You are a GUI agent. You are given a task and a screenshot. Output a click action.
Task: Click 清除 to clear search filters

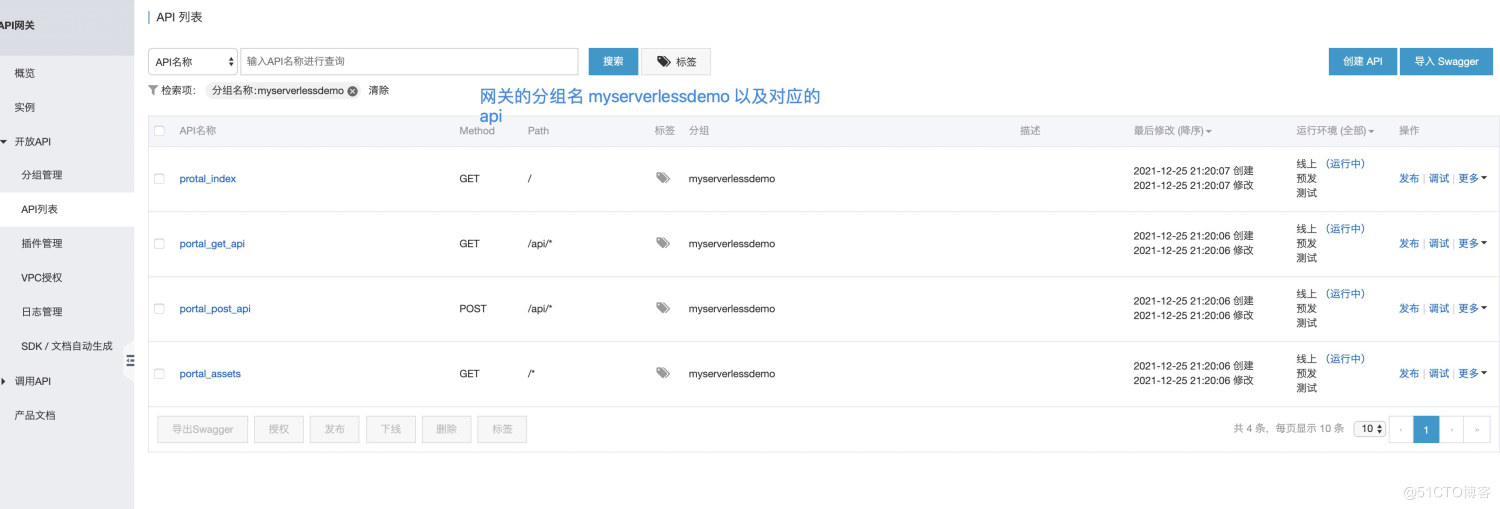379,90
